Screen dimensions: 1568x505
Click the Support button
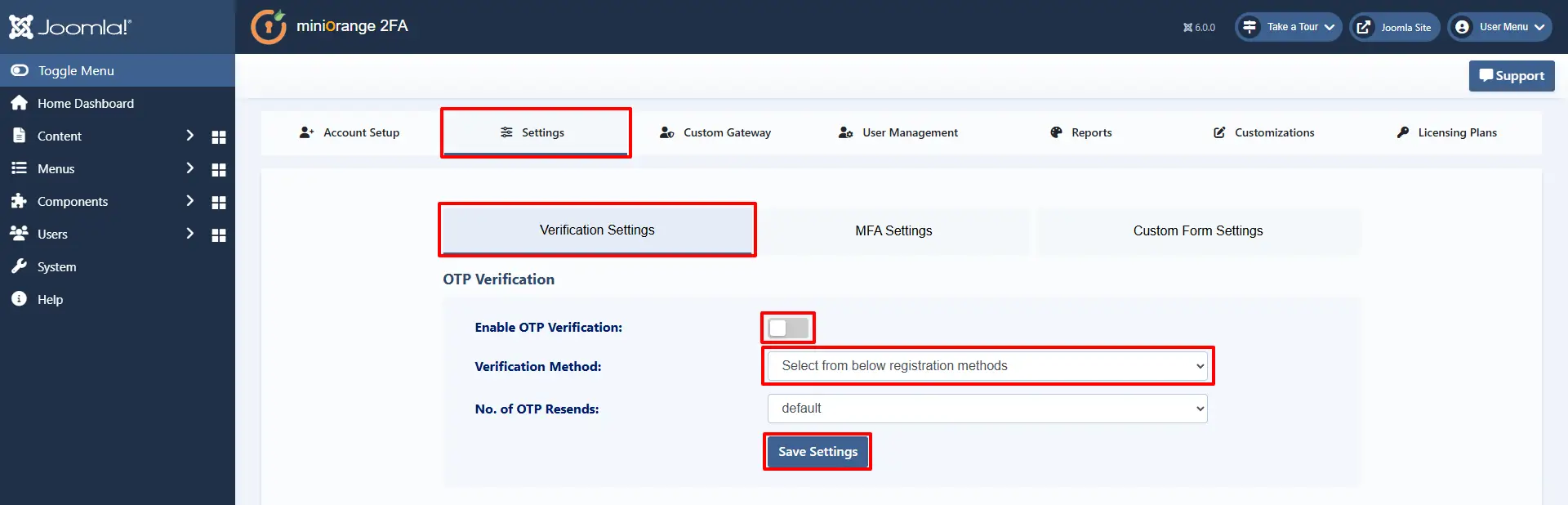tap(1512, 76)
